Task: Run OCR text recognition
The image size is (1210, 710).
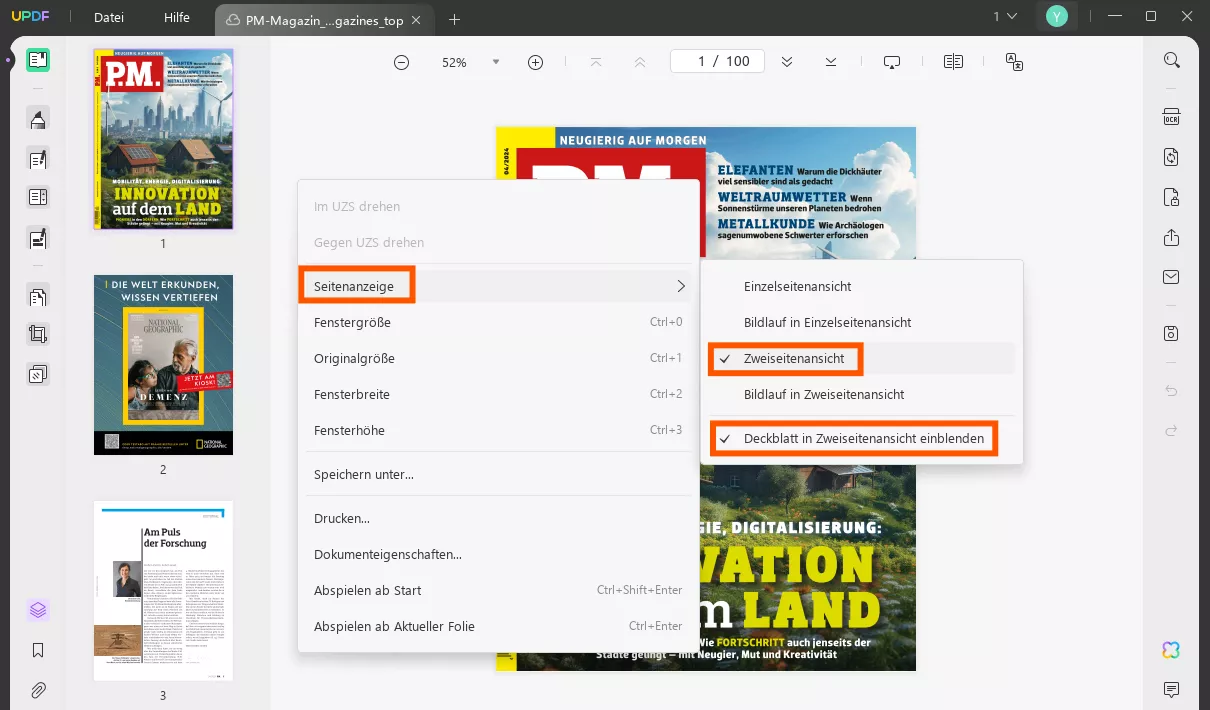Action: pyautogui.click(x=1171, y=117)
